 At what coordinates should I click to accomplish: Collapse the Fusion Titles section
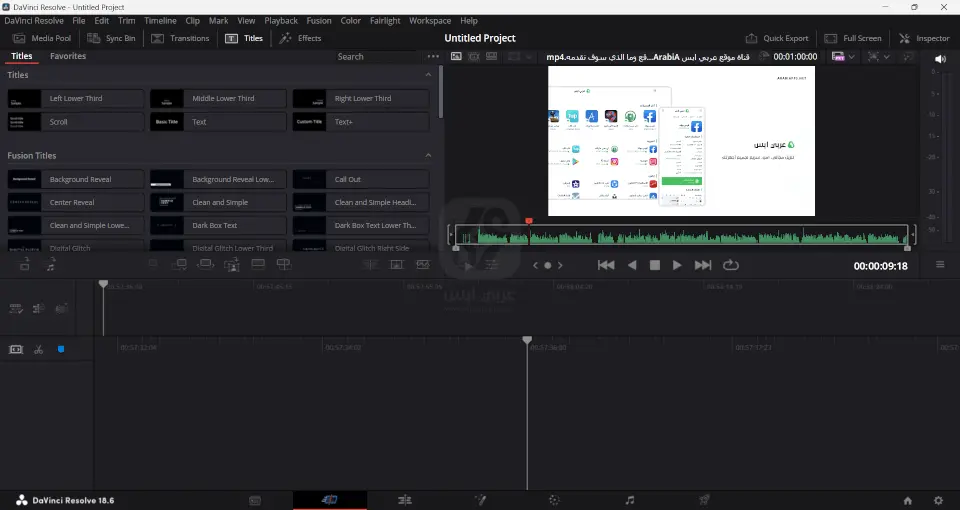pos(428,156)
